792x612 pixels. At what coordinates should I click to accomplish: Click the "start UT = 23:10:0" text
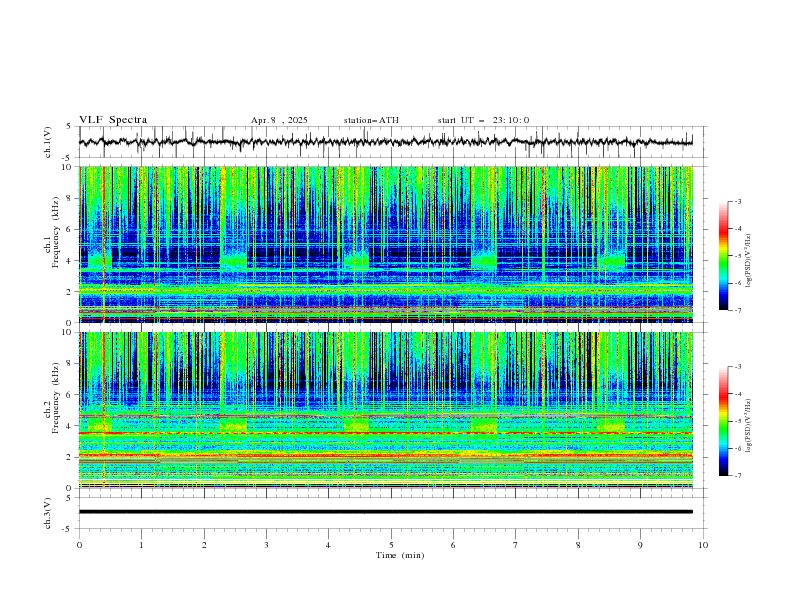click(x=483, y=120)
